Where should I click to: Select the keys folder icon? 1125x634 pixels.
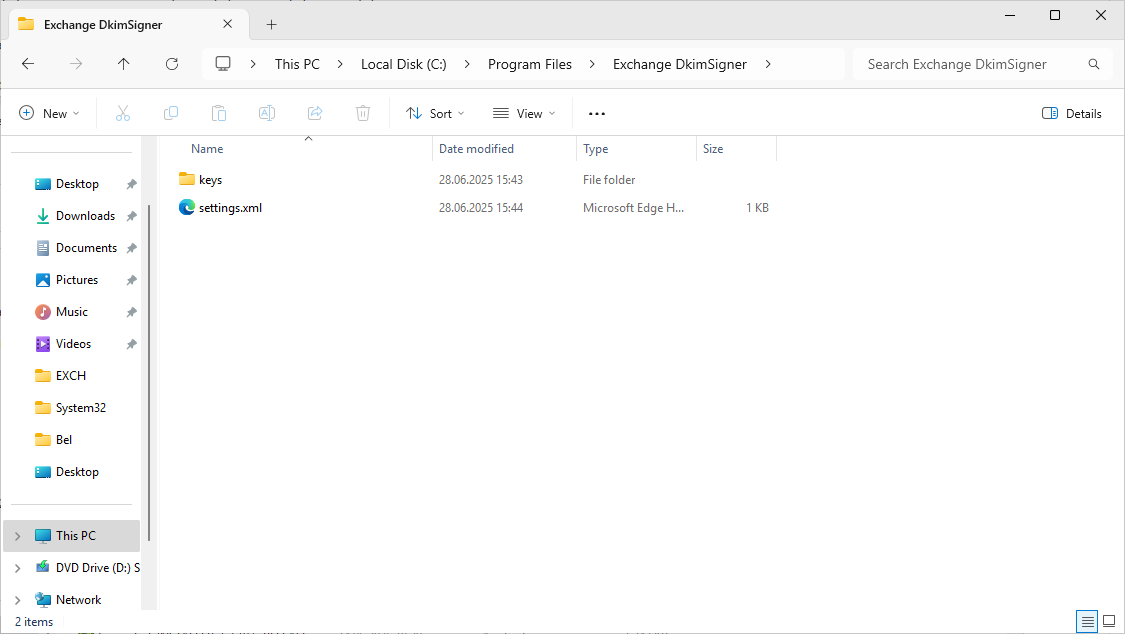(187, 179)
